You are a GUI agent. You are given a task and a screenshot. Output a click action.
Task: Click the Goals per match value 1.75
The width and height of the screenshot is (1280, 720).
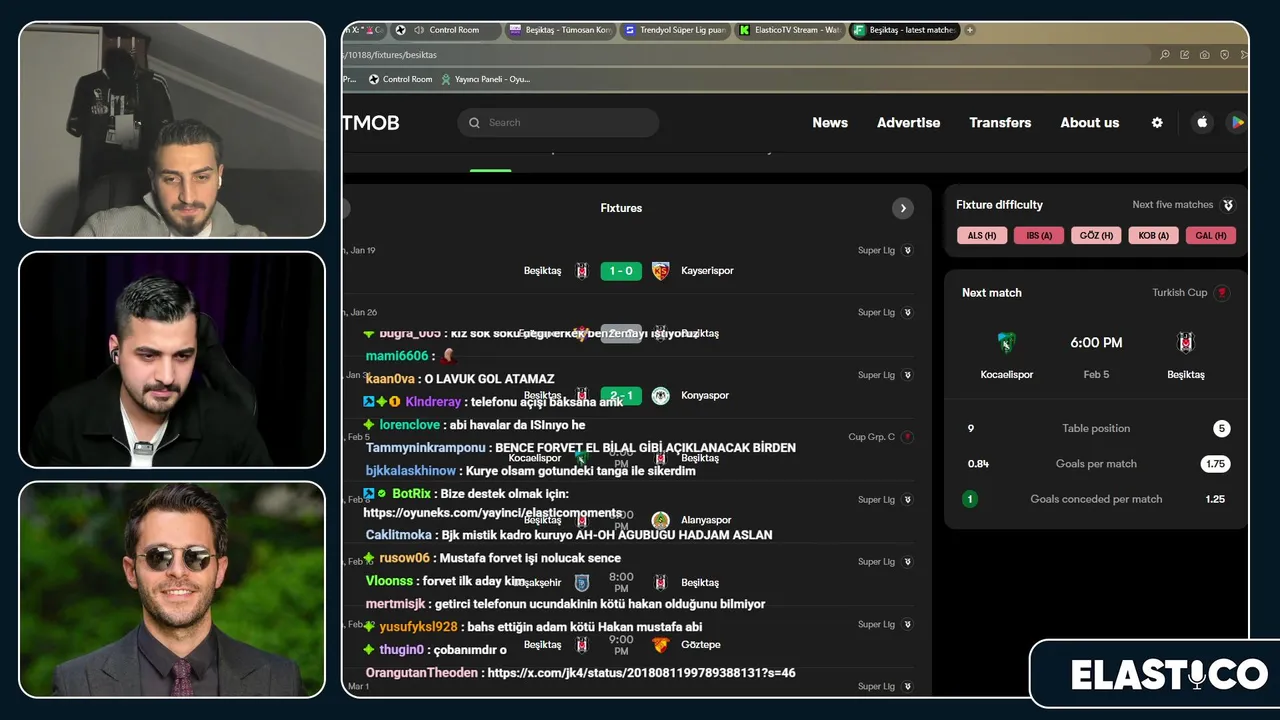point(1216,464)
